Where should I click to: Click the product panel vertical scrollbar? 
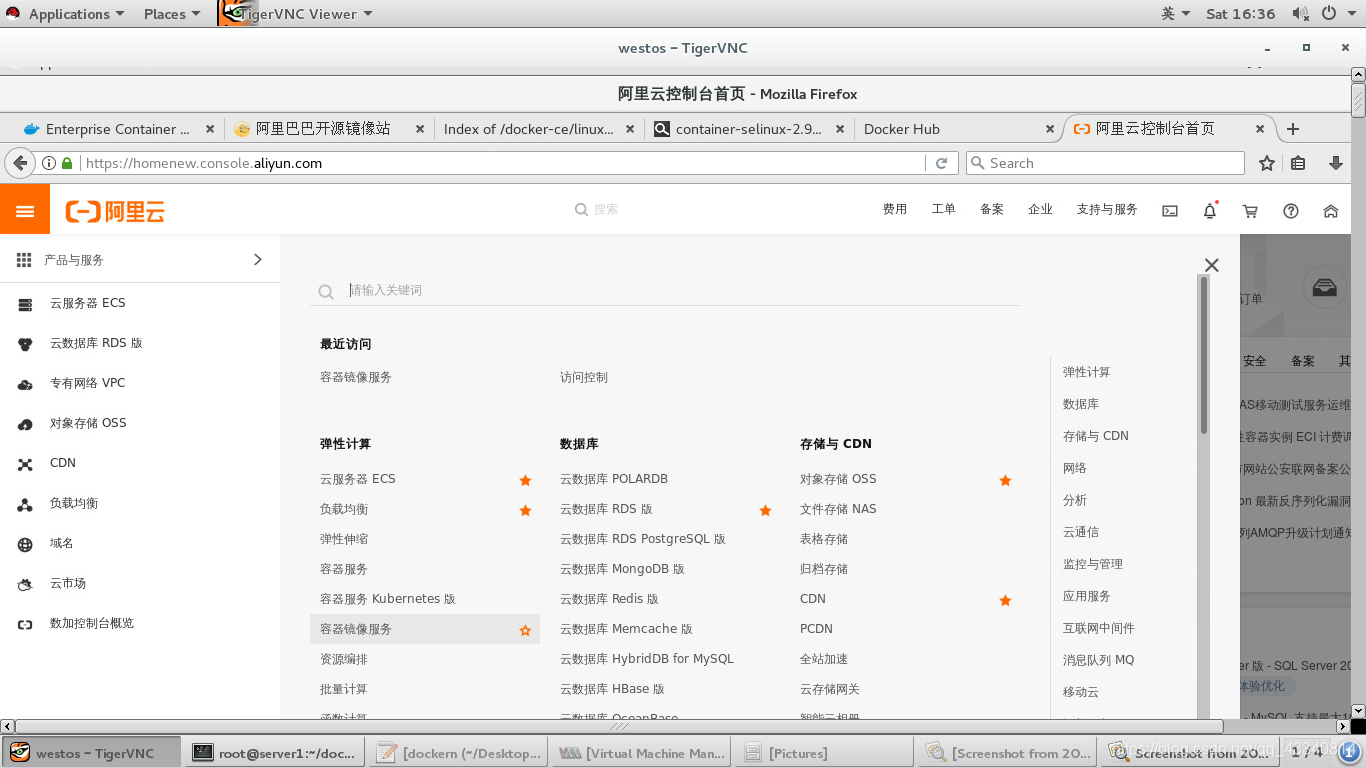click(1203, 355)
